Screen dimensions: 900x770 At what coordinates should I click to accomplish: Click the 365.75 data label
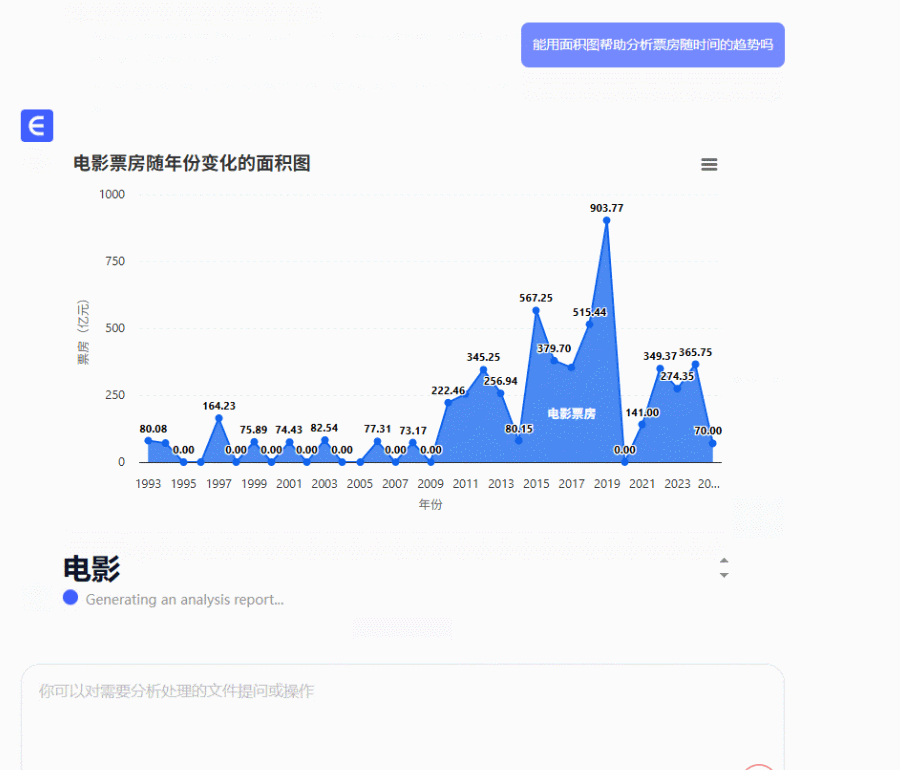pyautogui.click(x=695, y=352)
